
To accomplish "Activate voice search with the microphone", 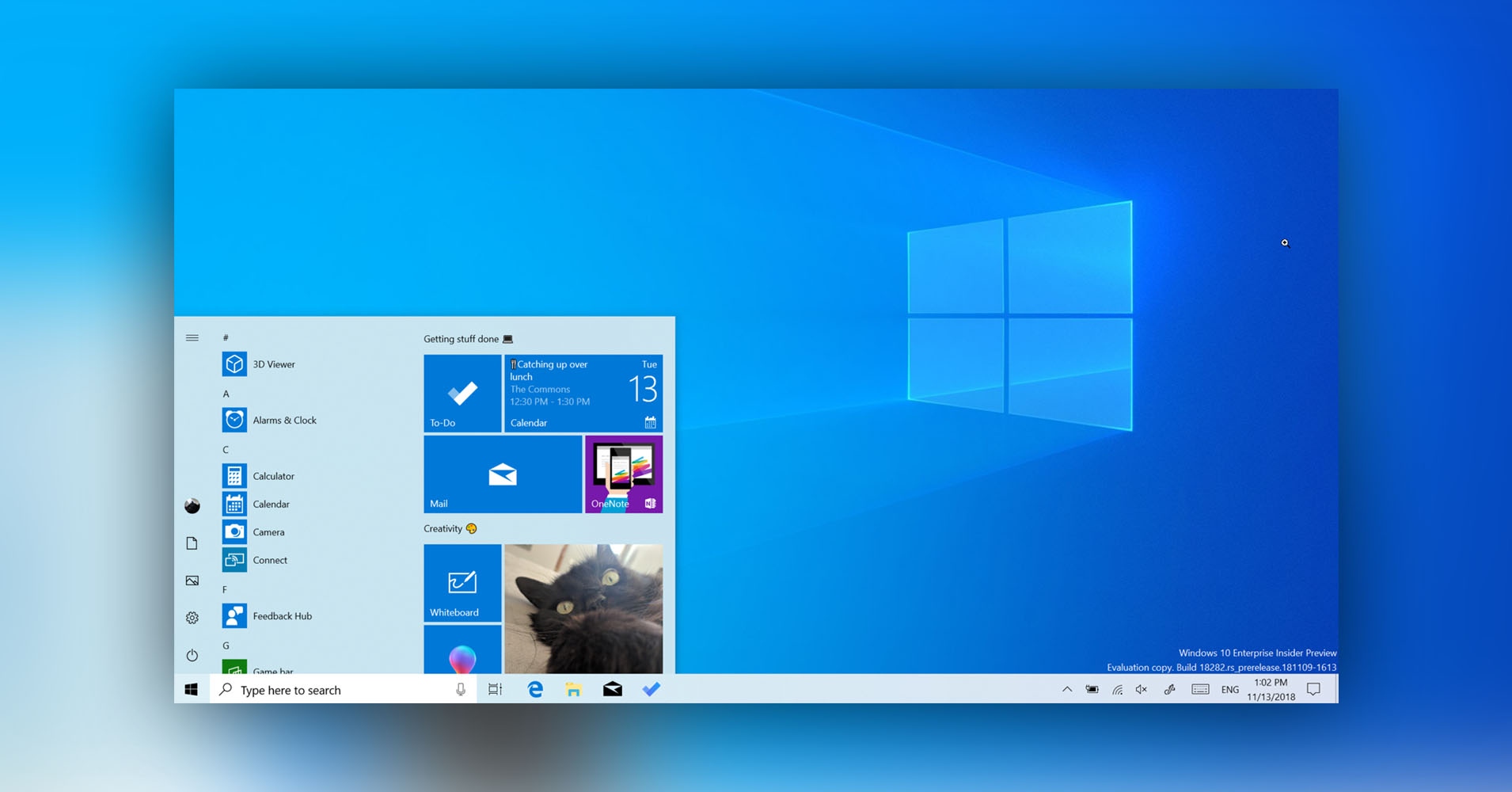I will click(462, 689).
